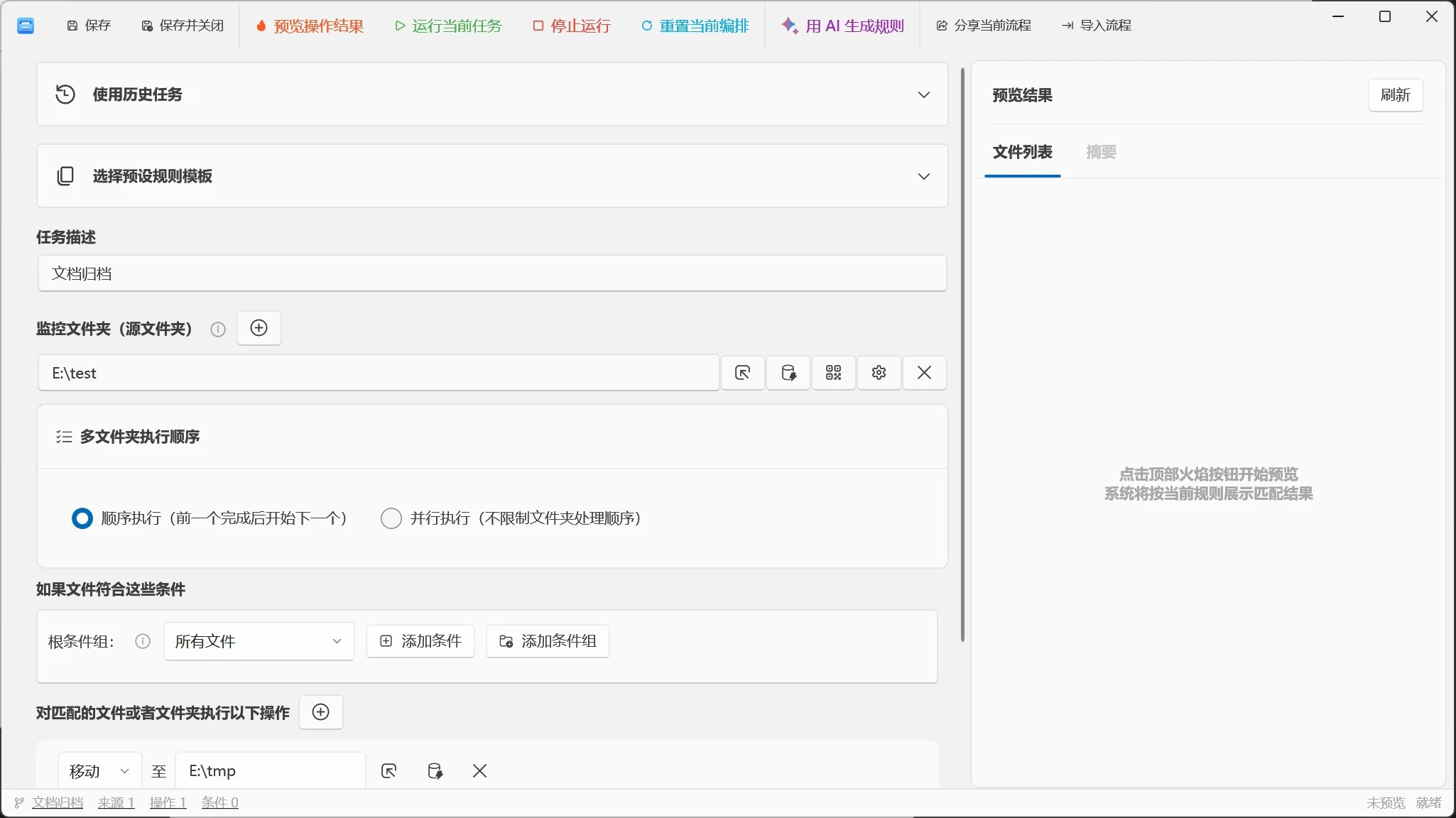Screen dimensions: 1456x818
Task: Expand the 使用历史任务 section
Action: coord(492,94)
